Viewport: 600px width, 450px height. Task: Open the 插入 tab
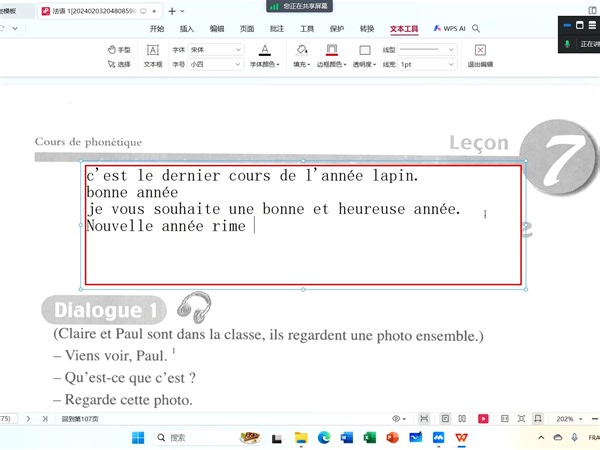(187, 29)
